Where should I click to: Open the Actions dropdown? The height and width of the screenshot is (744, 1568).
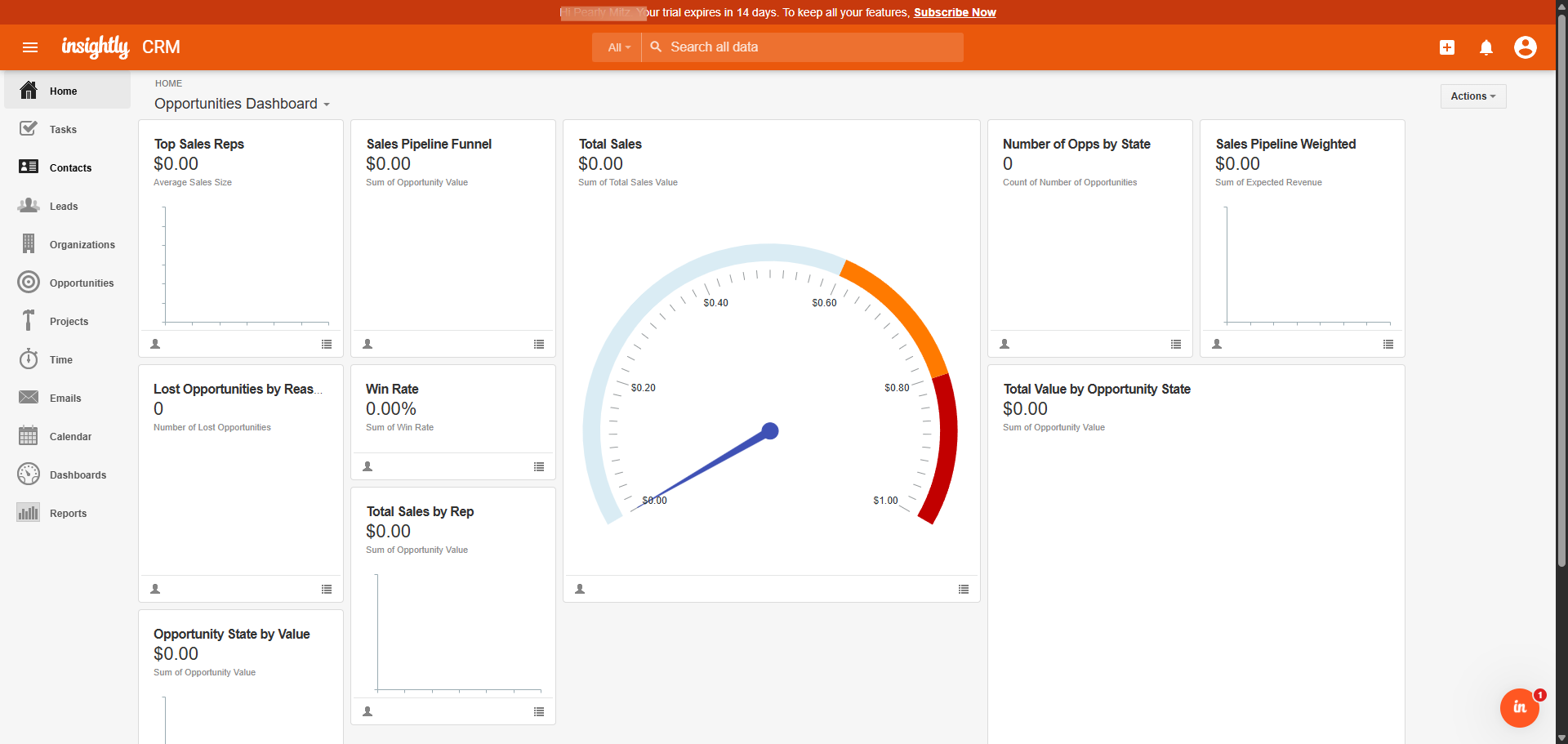(x=1472, y=96)
